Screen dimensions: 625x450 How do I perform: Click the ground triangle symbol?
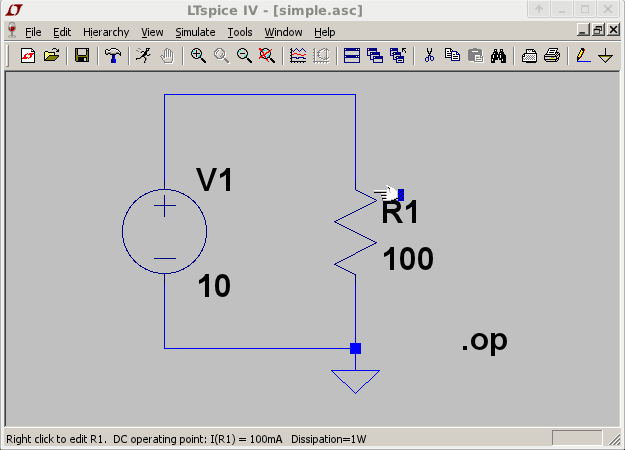click(356, 381)
